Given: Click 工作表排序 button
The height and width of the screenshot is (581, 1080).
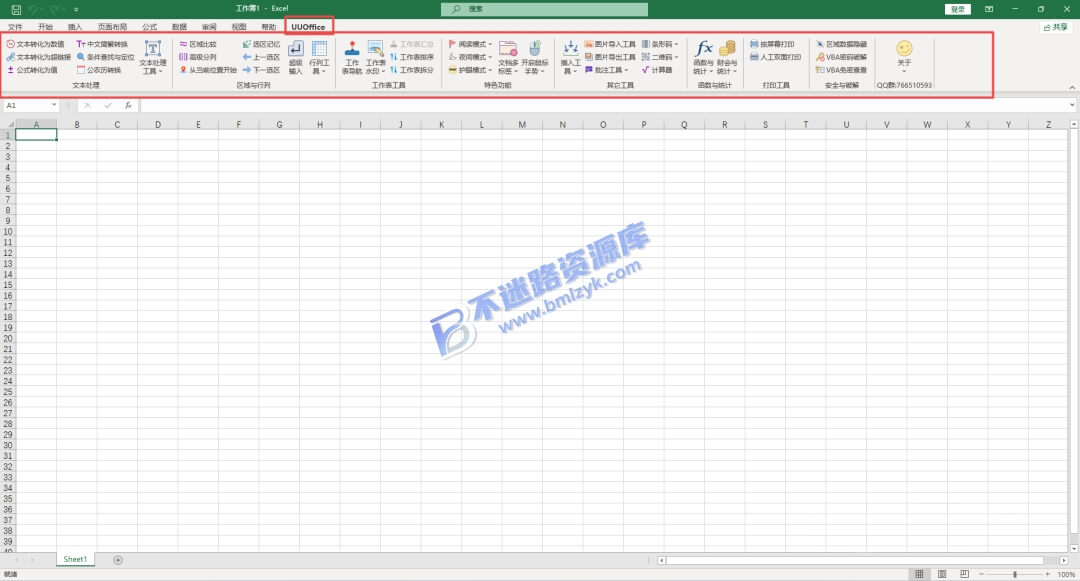Looking at the screenshot, I should (x=412, y=57).
